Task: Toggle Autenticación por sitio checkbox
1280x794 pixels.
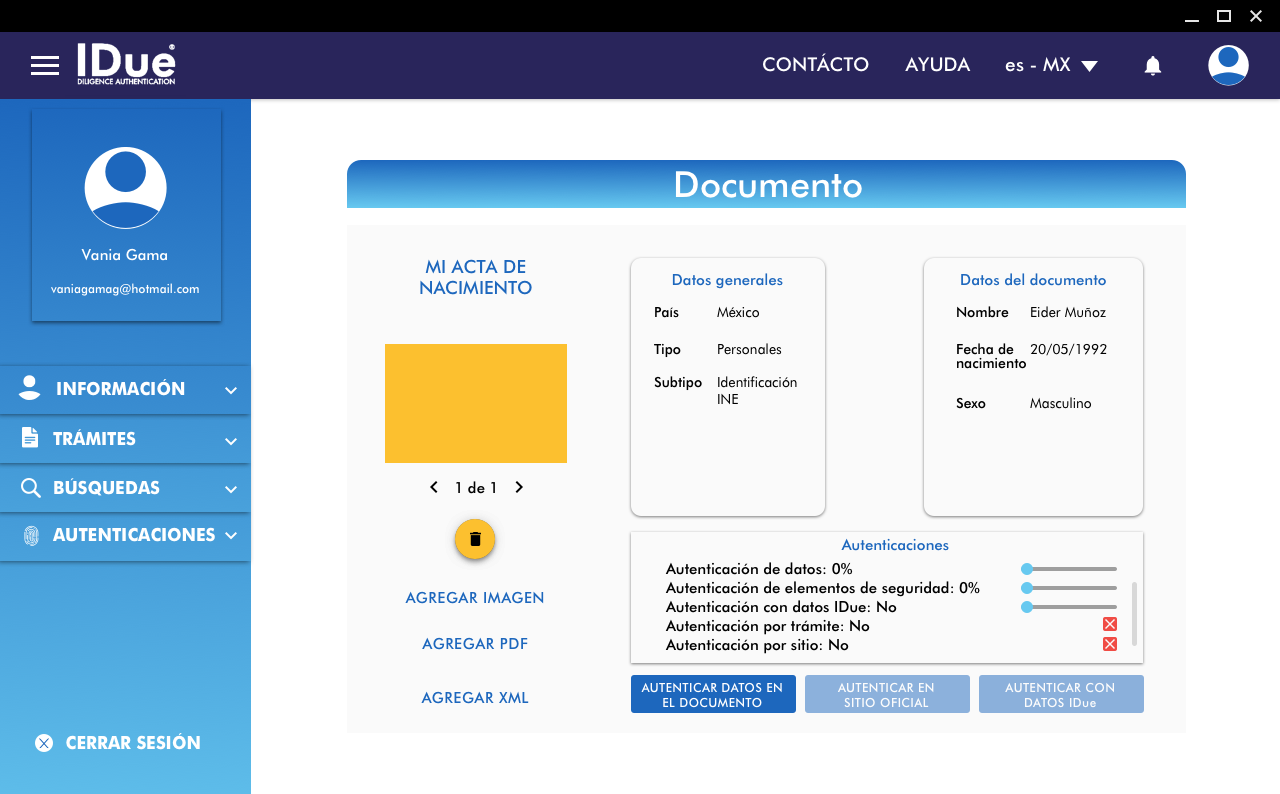Action: pyautogui.click(x=1109, y=644)
